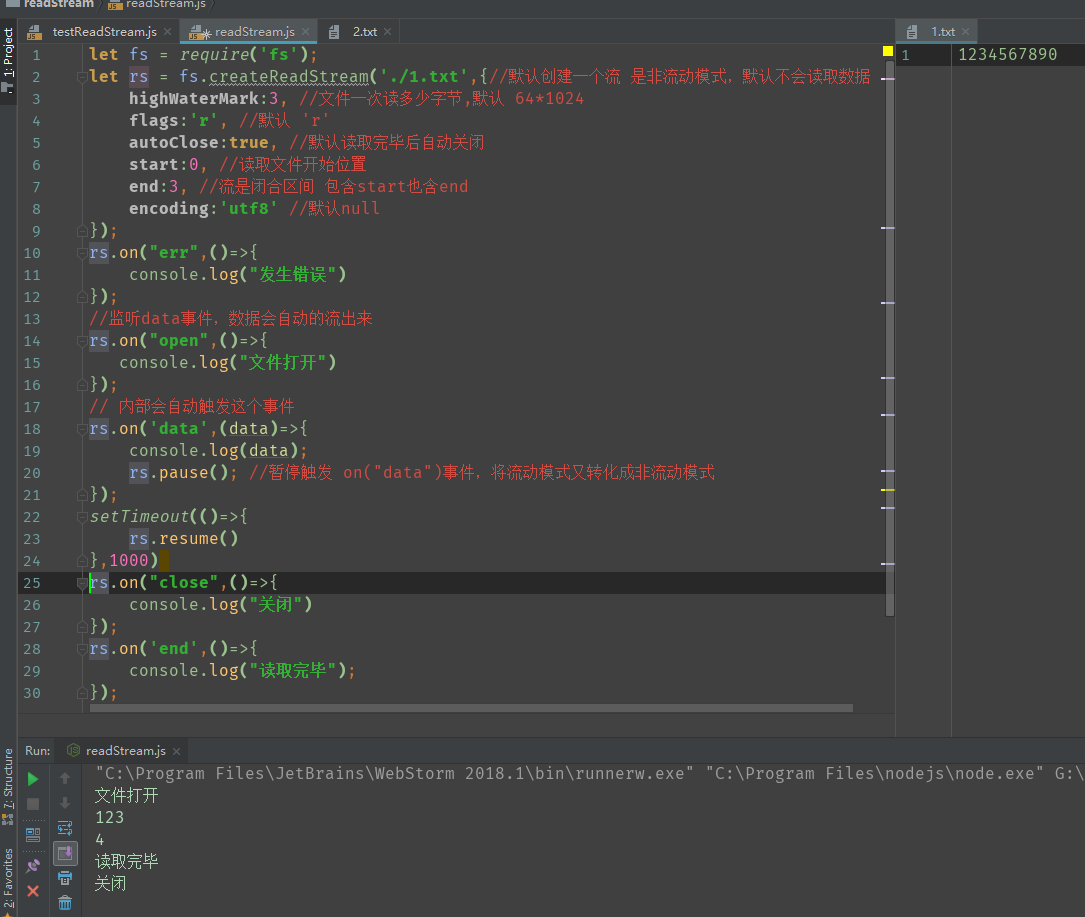Collapse the close handler fold at line 25
The height and width of the screenshot is (917, 1085).
(82, 583)
